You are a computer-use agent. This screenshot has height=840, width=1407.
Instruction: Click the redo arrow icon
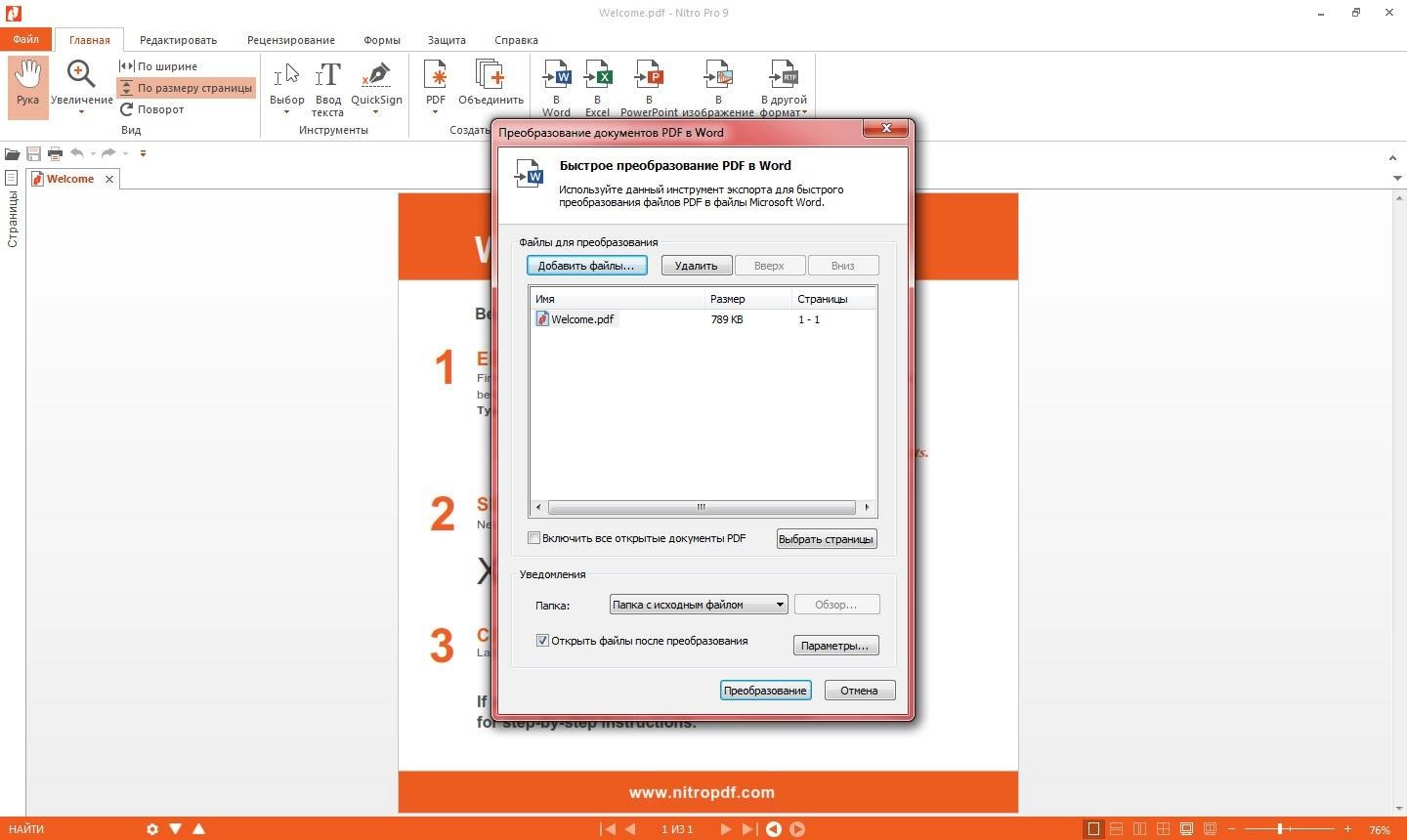tap(108, 152)
